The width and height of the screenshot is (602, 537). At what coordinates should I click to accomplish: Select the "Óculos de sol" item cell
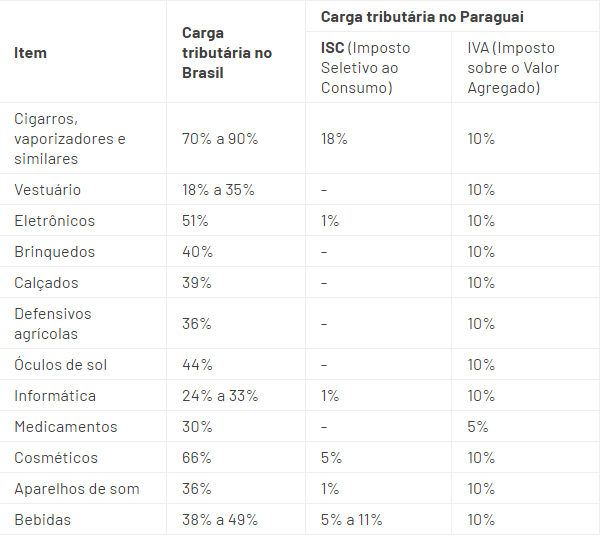point(61,365)
